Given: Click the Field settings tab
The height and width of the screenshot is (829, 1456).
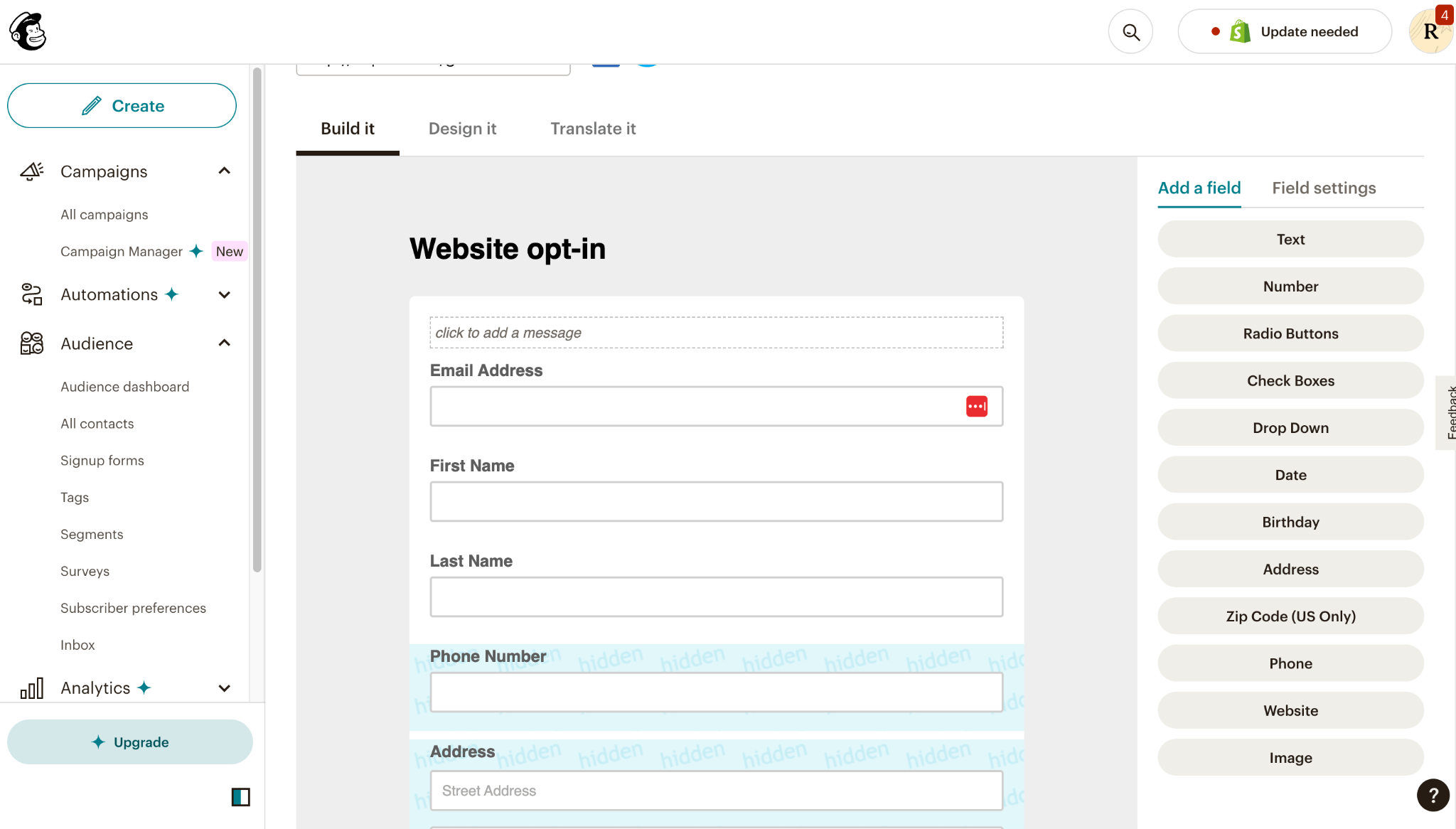Looking at the screenshot, I should (1323, 187).
